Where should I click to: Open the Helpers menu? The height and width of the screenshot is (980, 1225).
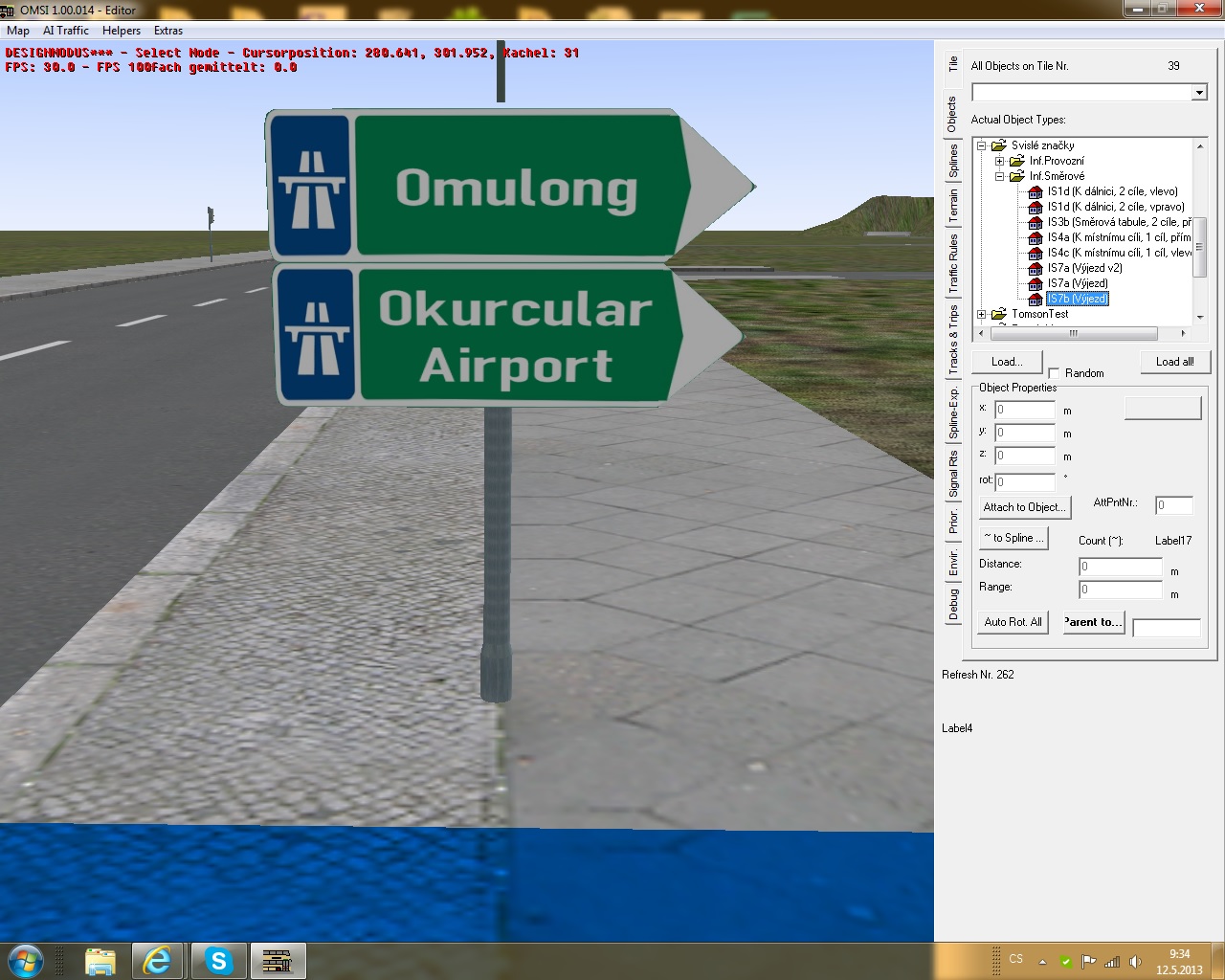coord(122,31)
